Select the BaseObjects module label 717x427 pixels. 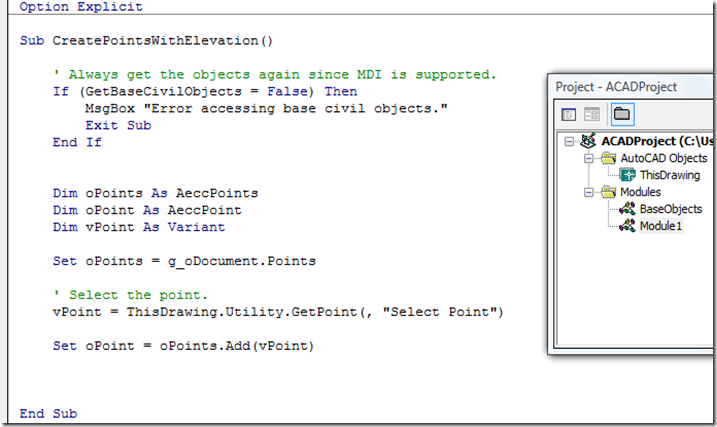click(x=671, y=209)
